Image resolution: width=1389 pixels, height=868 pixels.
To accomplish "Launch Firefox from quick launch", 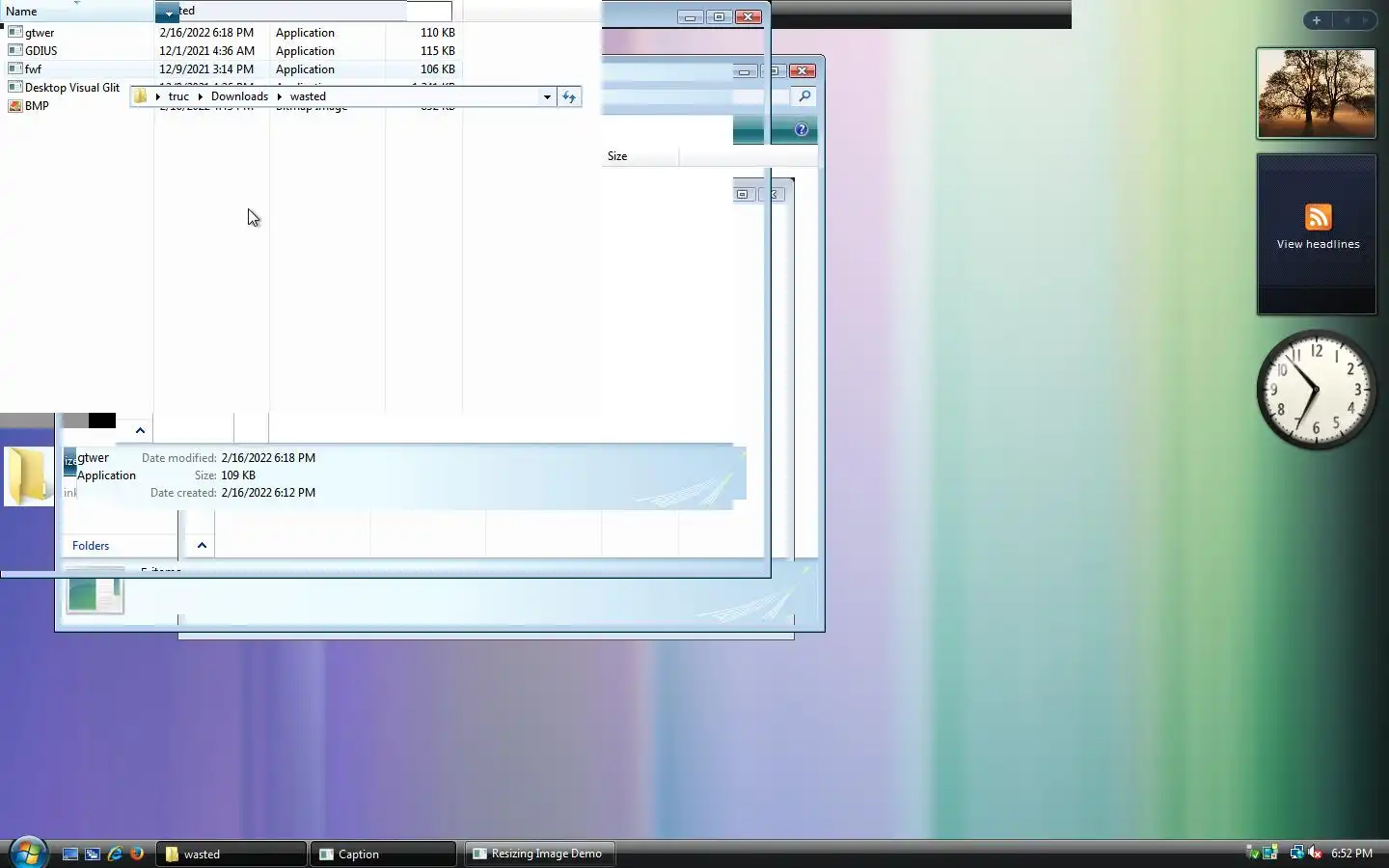I will pyautogui.click(x=137, y=854).
